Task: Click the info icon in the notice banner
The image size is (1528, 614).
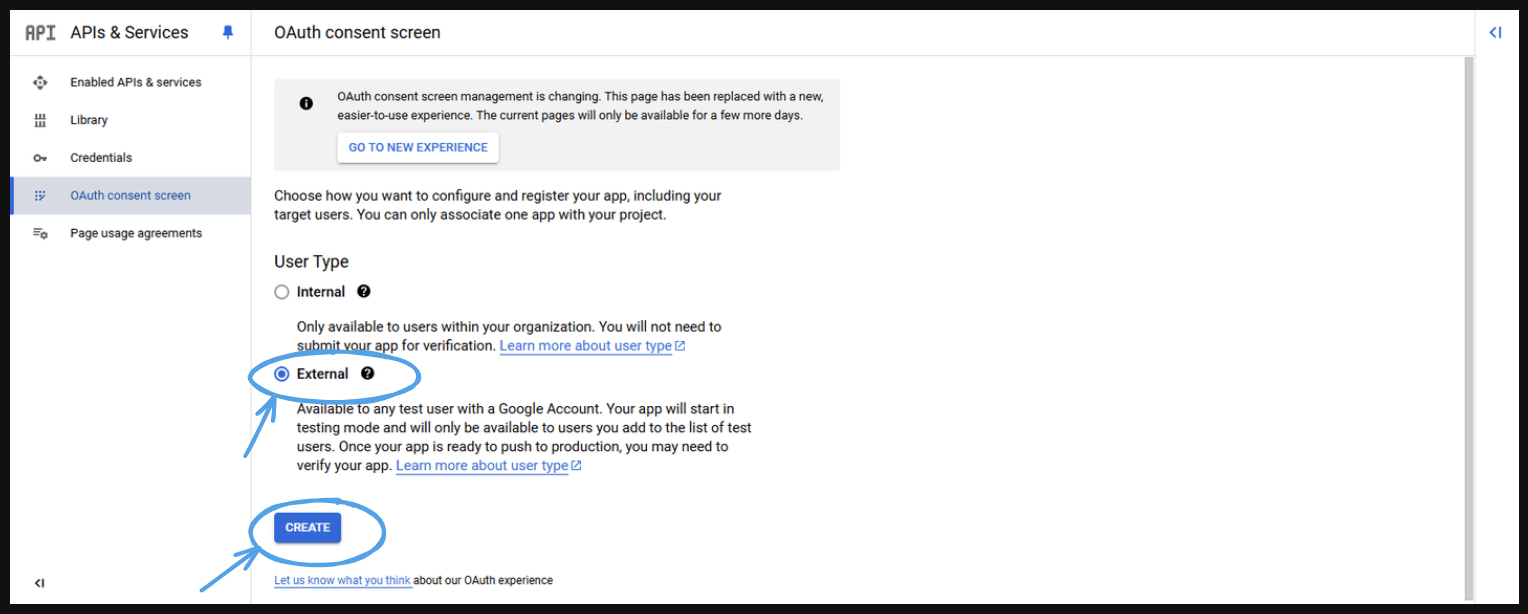Action: click(306, 104)
